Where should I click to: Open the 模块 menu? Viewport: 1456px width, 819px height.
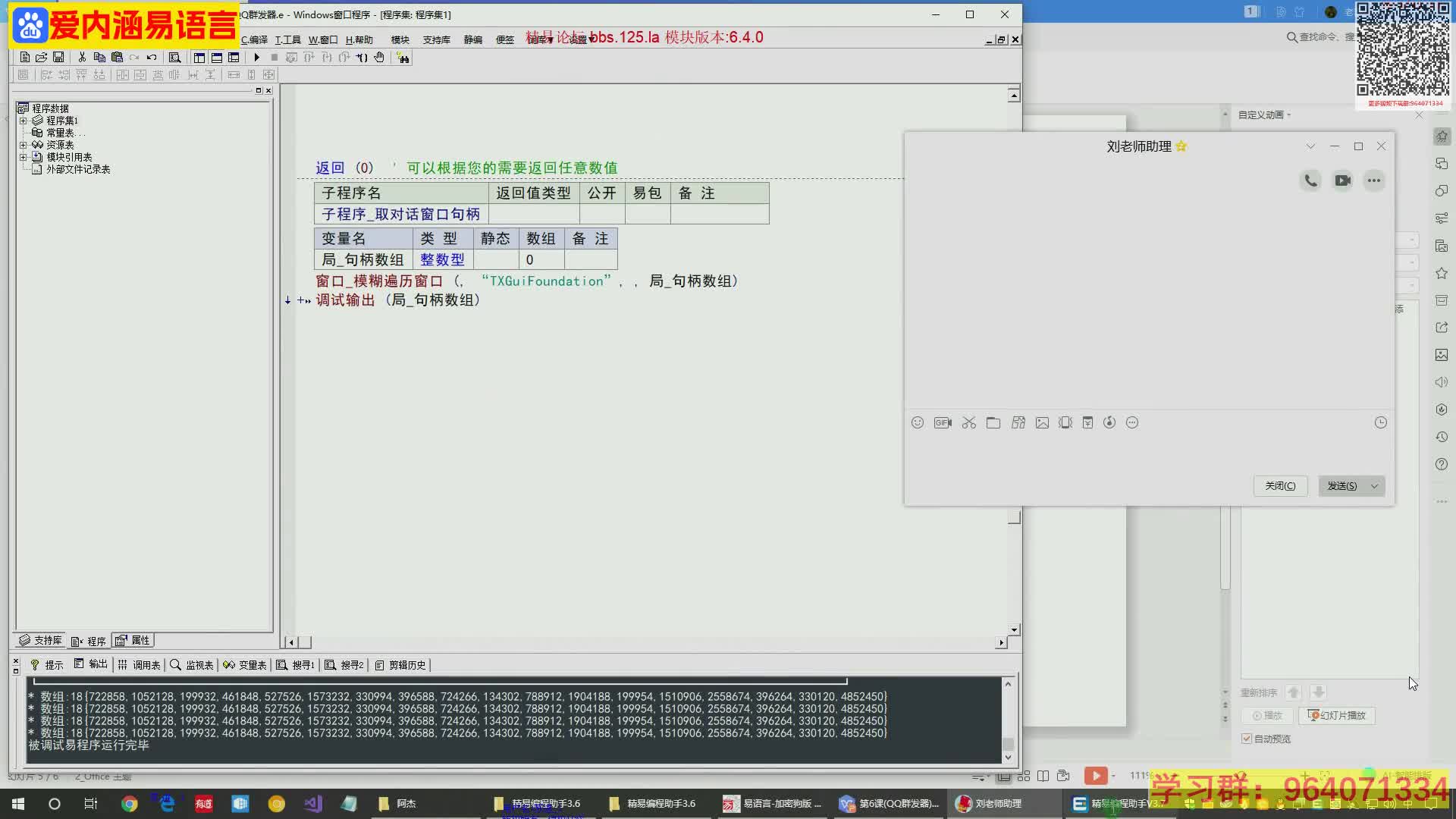[400, 40]
